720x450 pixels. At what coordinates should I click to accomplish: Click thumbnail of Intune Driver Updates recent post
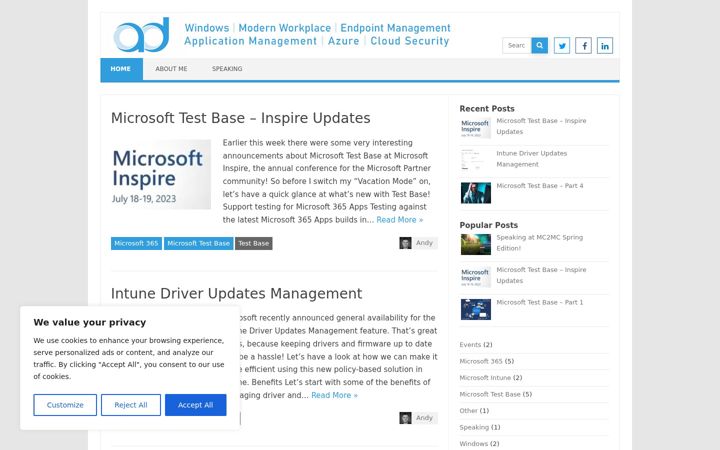(x=476, y=160)
